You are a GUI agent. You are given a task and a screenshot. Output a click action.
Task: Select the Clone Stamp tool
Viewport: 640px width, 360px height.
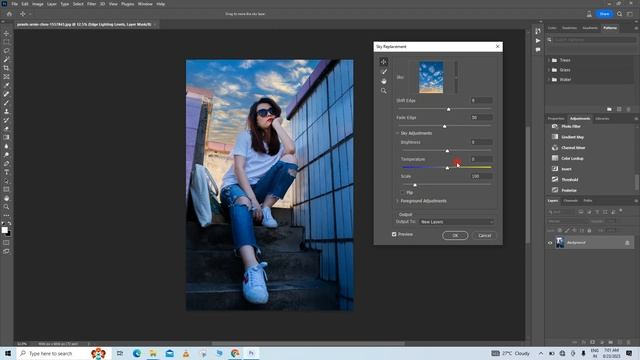click(x=6, y=111)
